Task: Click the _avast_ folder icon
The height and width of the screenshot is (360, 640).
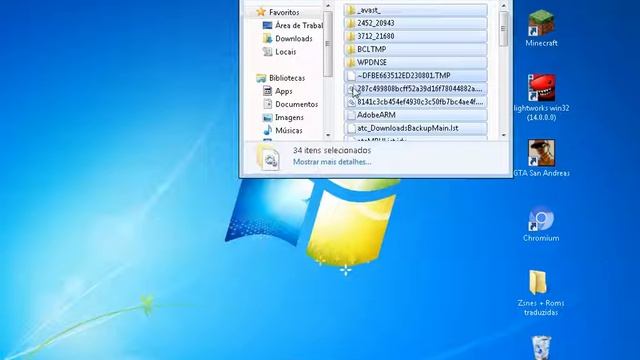Action: coord(351,10)
